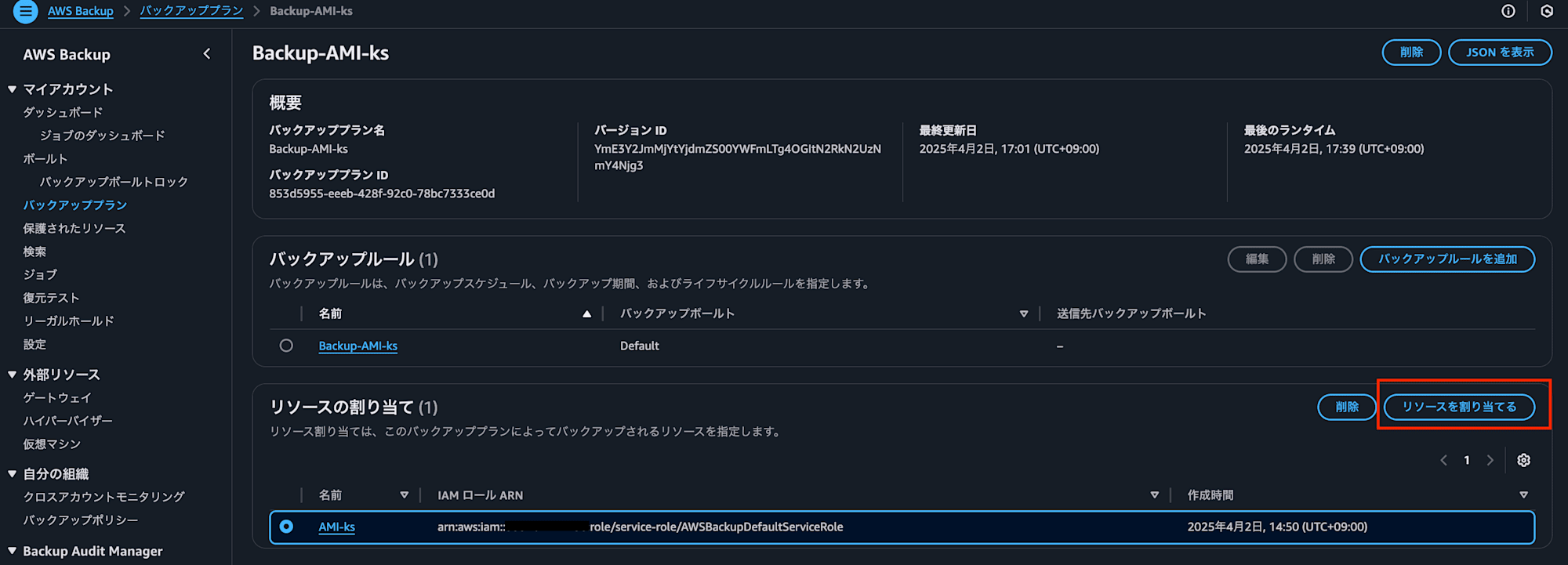Image resolution: width=1568 pixels, height=565 pixels.
Task: Click 削除 button in resource assignment section
Action: tap(1347, 407)
